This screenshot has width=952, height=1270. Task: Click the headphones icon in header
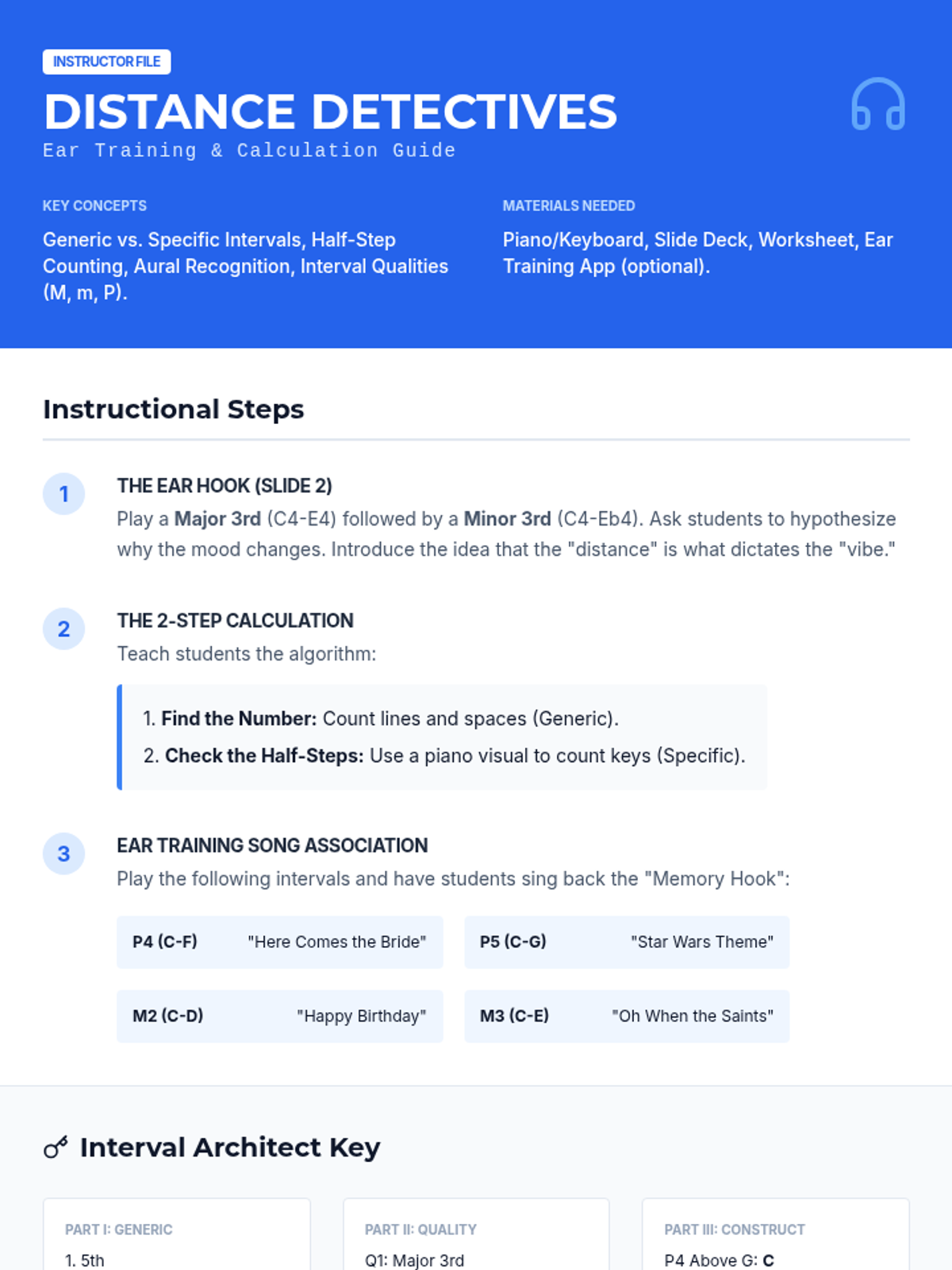coord(877,104)
